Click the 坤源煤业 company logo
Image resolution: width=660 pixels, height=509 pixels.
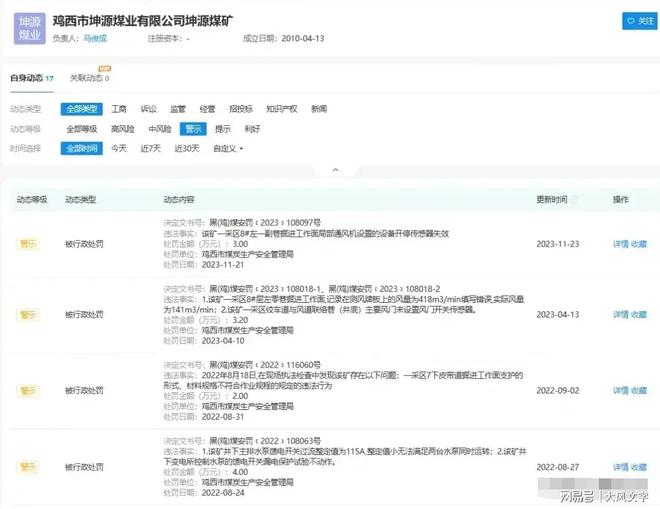[x=29, y=28]
